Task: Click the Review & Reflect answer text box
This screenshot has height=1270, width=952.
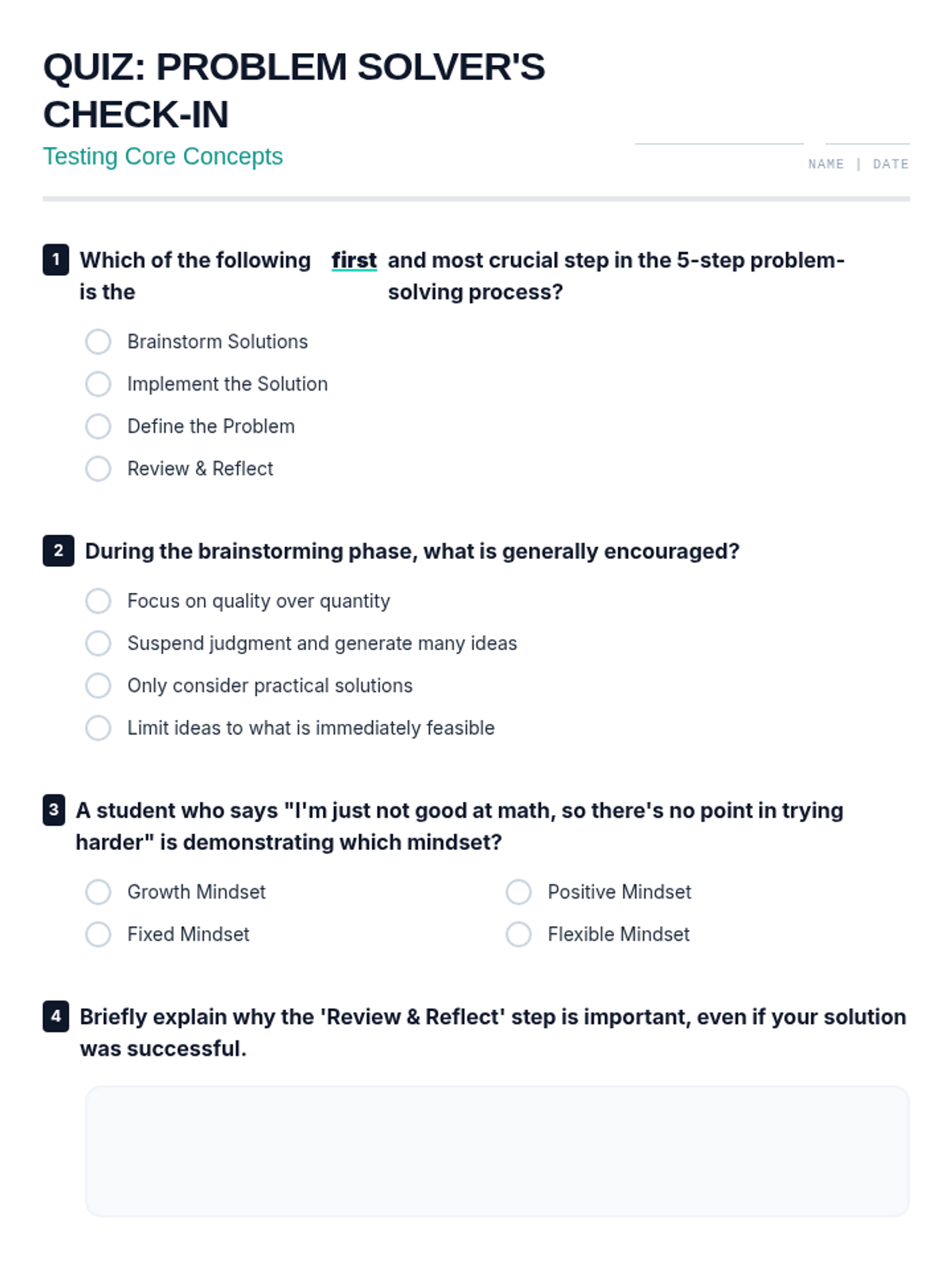Action: point(497,1151)
